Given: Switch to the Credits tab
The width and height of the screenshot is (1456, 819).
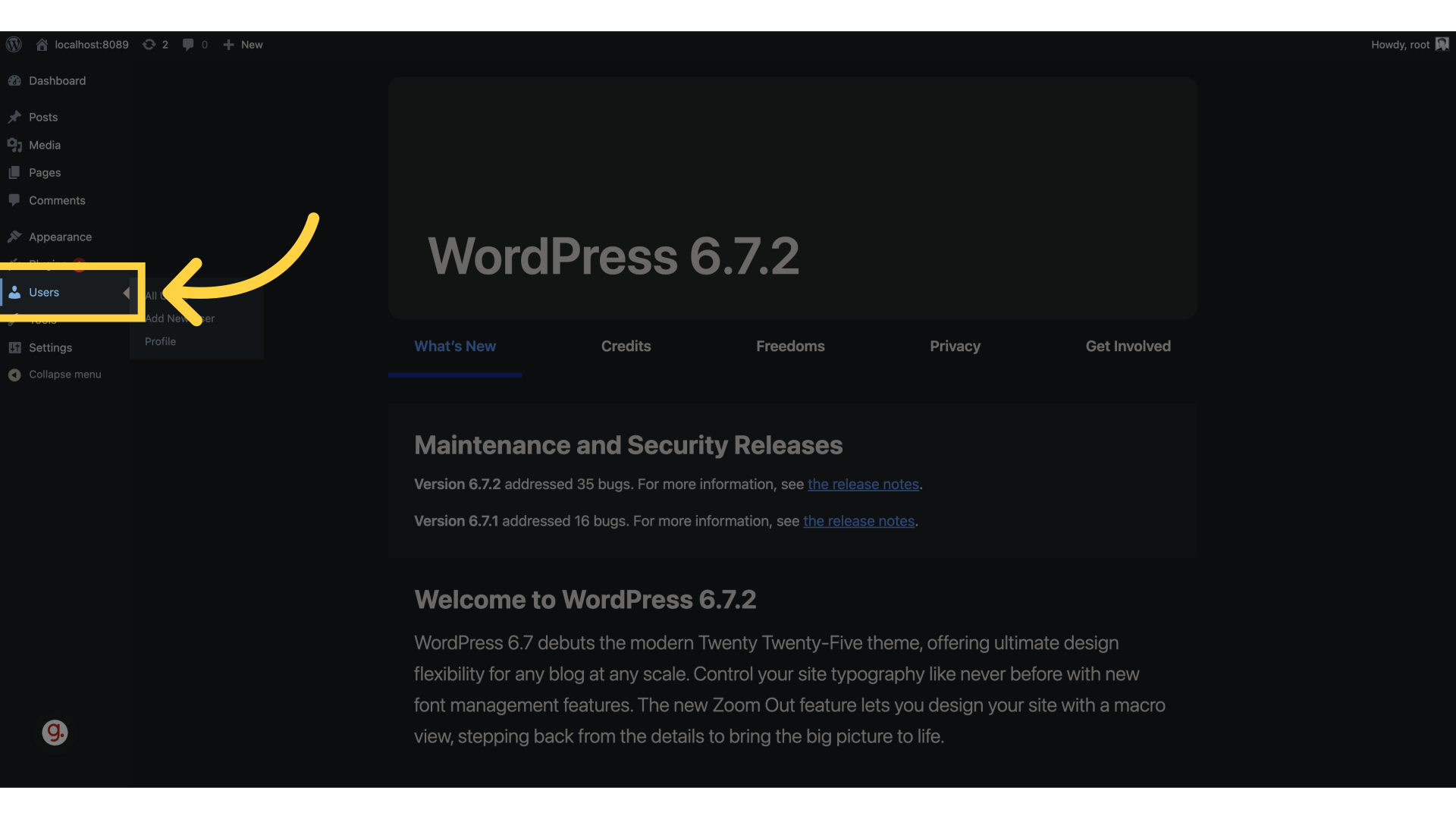Looking at the screenshot, I should 626,347.
